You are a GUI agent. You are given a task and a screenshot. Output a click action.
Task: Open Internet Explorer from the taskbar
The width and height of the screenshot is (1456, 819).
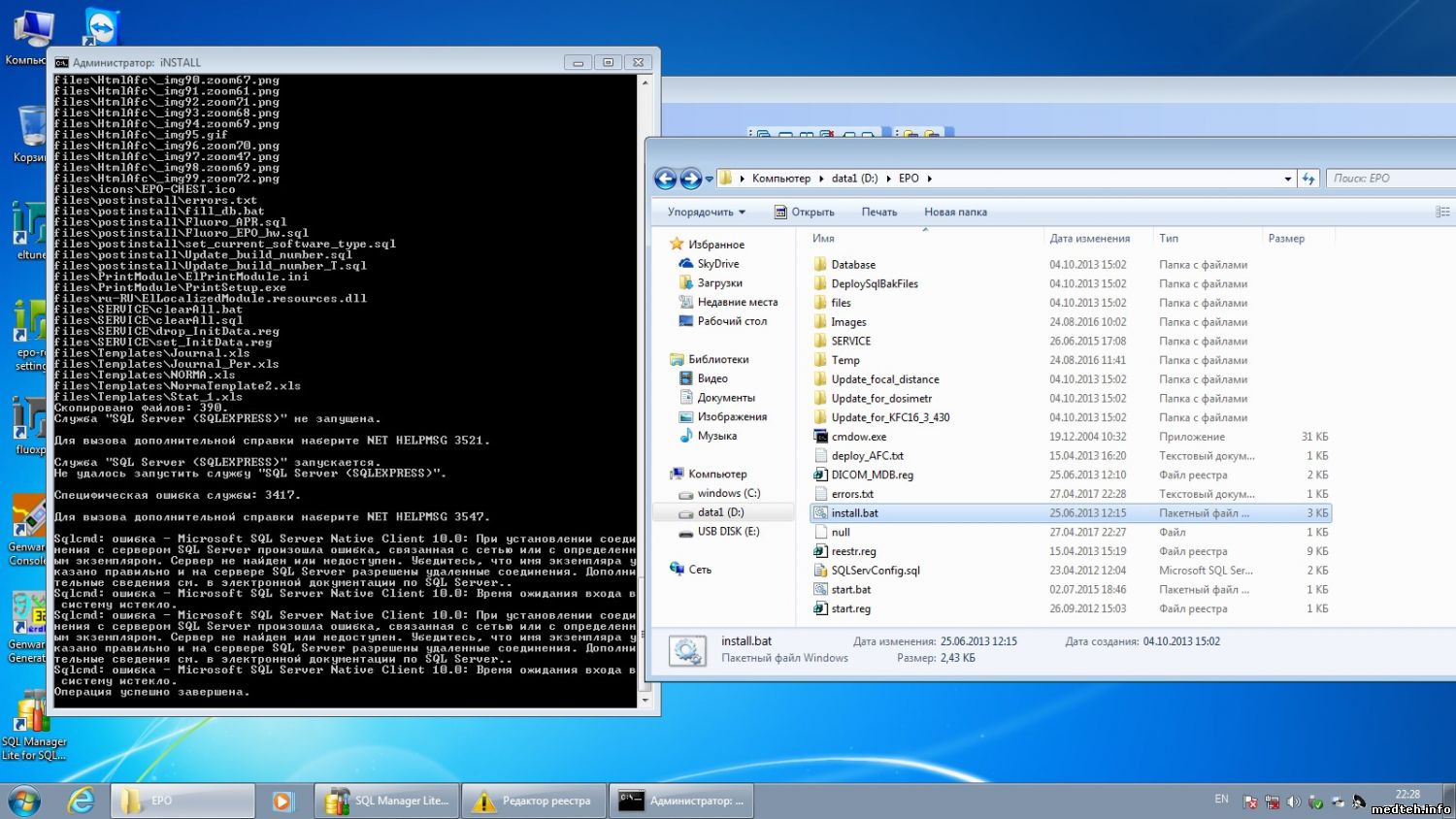coord(81,801)
